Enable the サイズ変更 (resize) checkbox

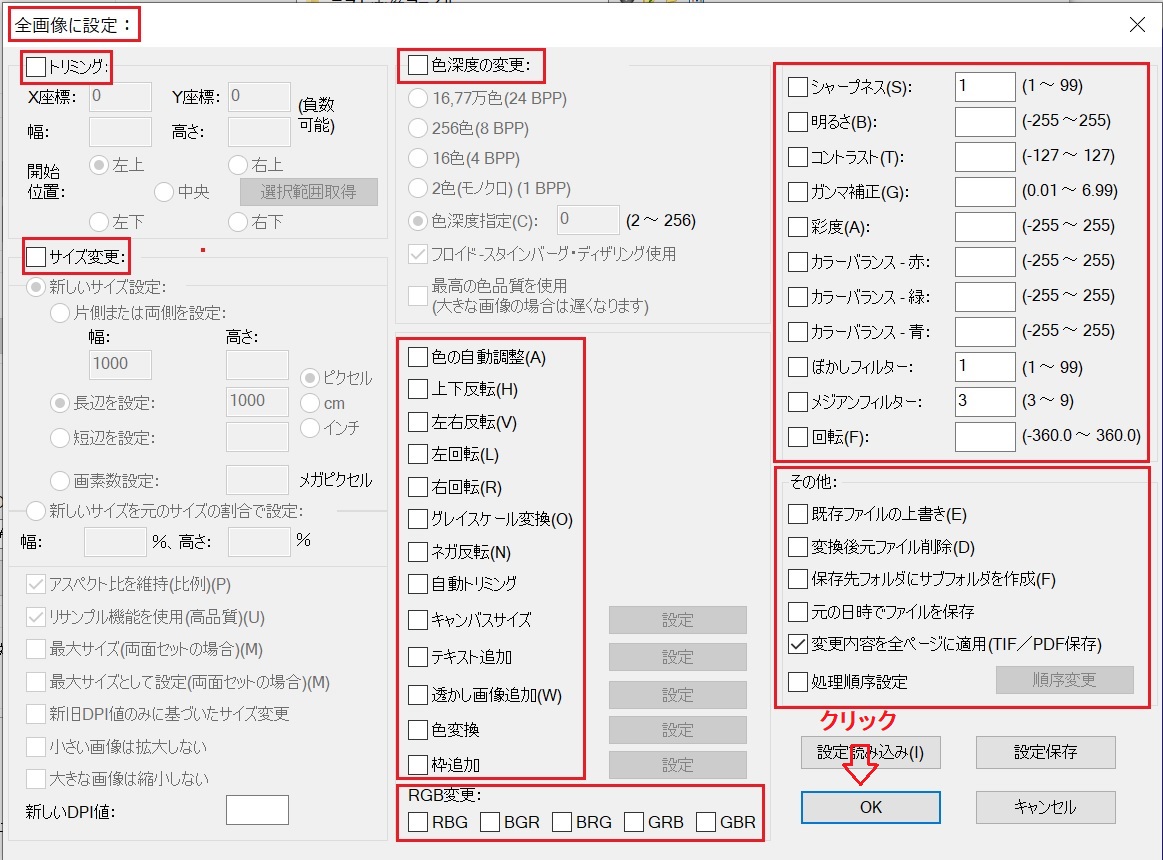click(34, 257)
